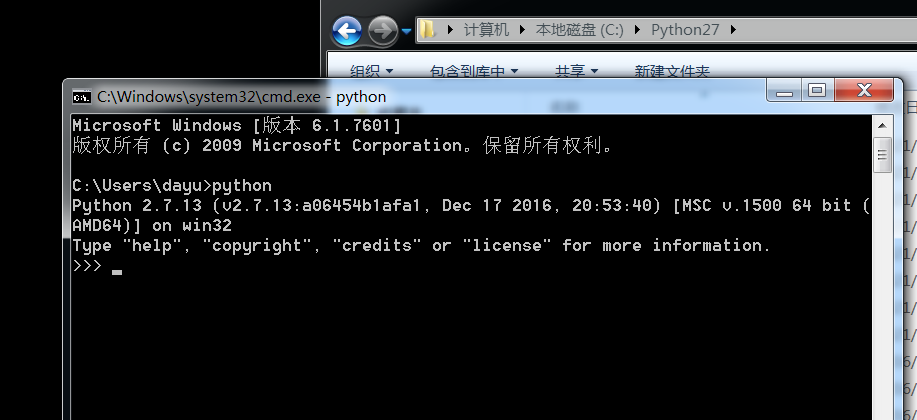Click the Explorer forward arrow button
This screenshot has height=420, width=917.
(383, 30)
